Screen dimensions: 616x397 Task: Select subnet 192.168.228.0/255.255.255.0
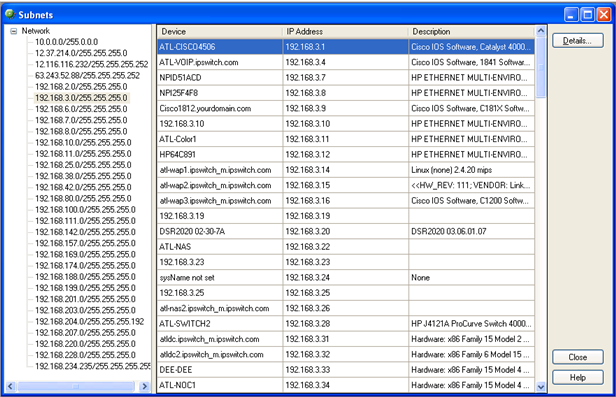click(x=85, y=355)
